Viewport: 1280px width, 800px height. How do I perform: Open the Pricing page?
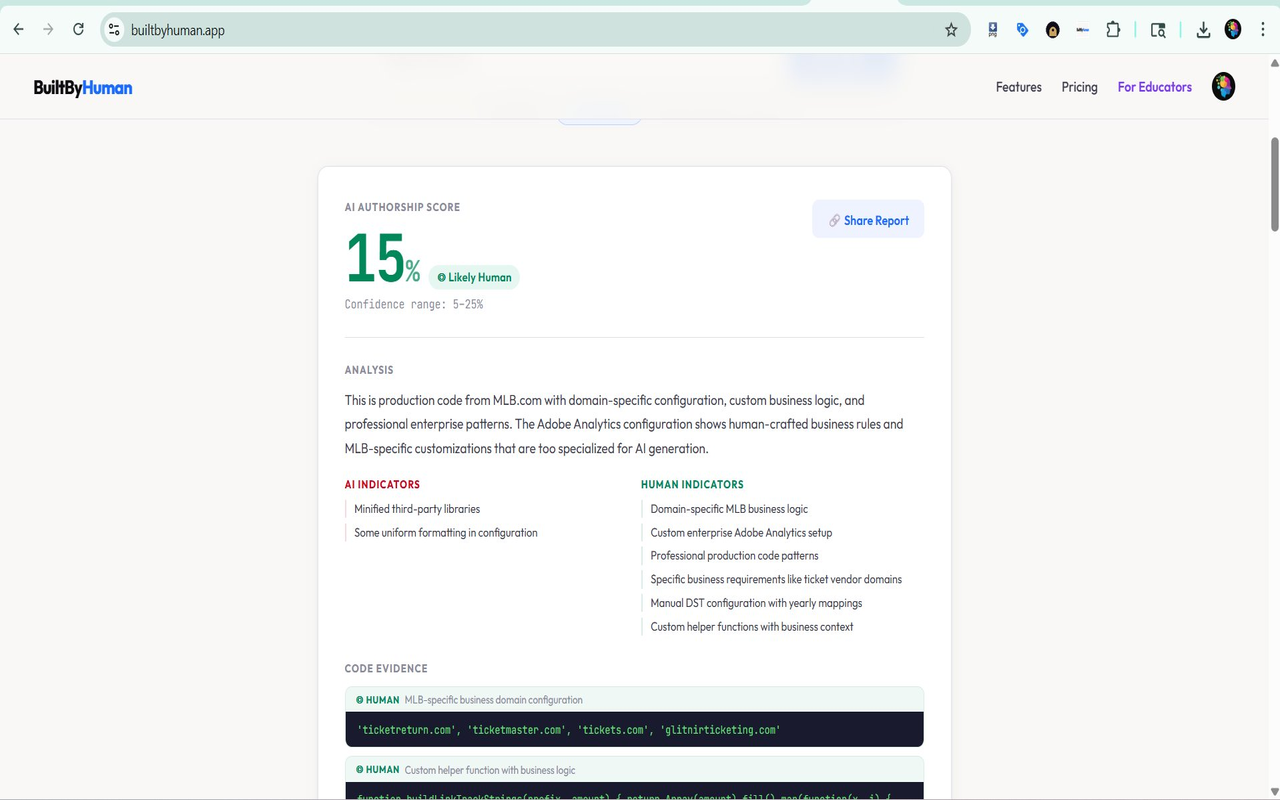pos(1079,87)
